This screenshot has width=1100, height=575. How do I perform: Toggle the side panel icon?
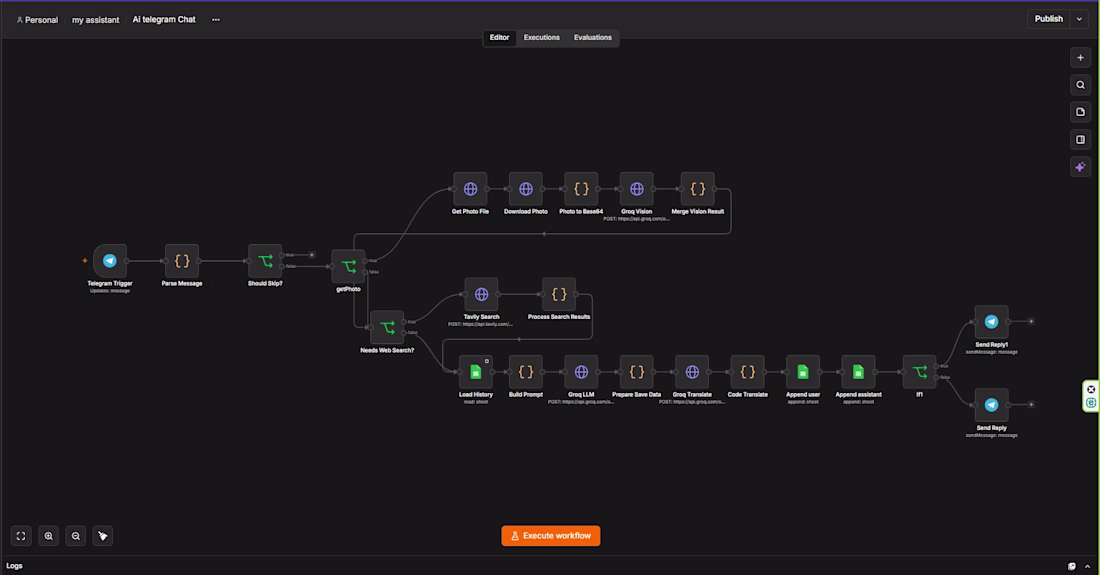[x=1080, y=140]
